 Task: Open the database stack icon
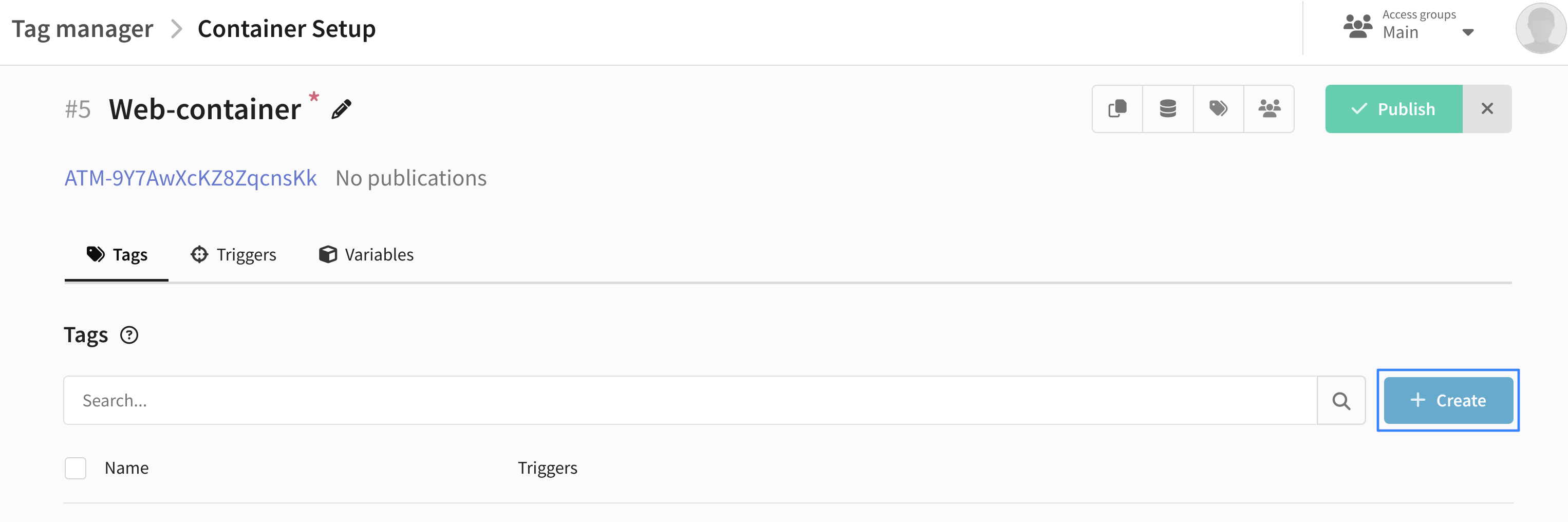pos(1167,109)
